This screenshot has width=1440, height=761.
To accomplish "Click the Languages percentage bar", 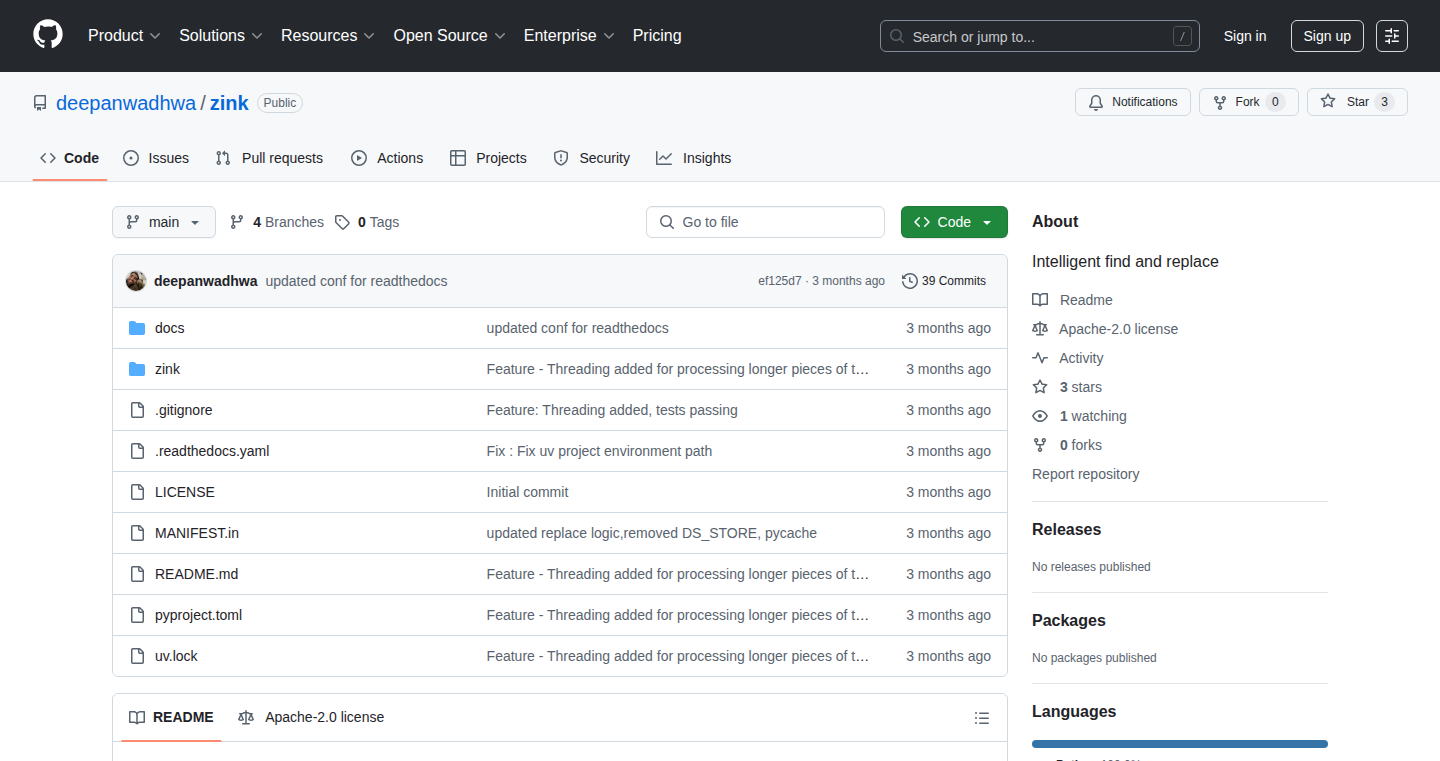I will (x=1180, y=744).
